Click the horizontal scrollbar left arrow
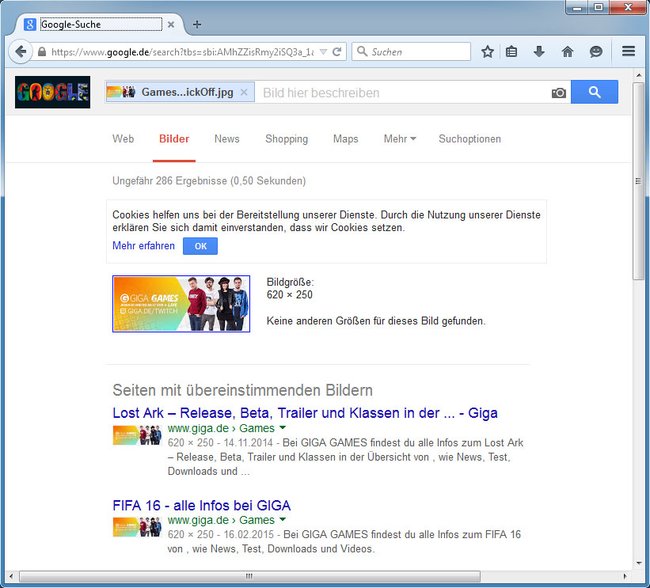 [12, 576]
